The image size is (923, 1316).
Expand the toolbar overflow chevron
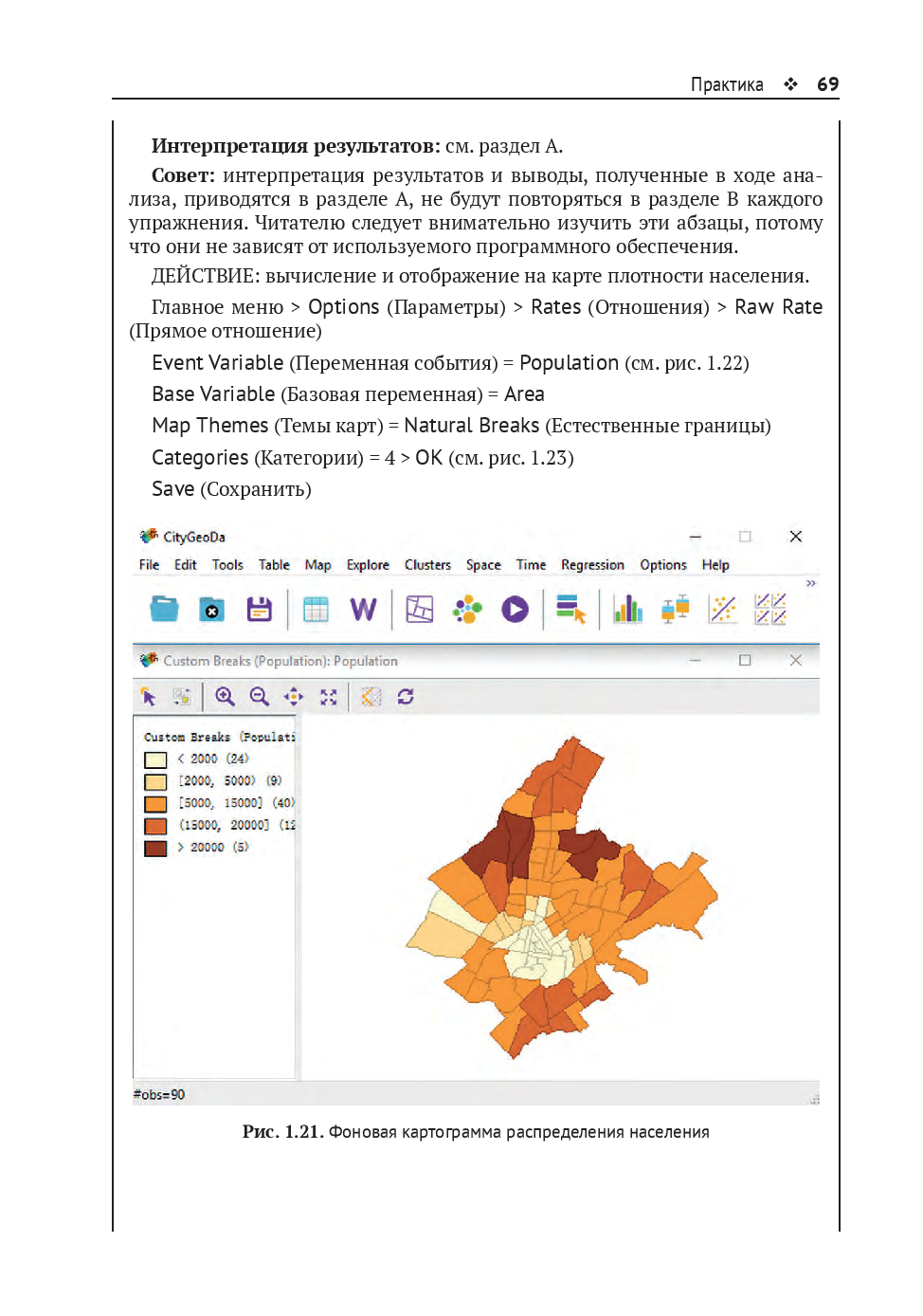click(x=810, y=583)
